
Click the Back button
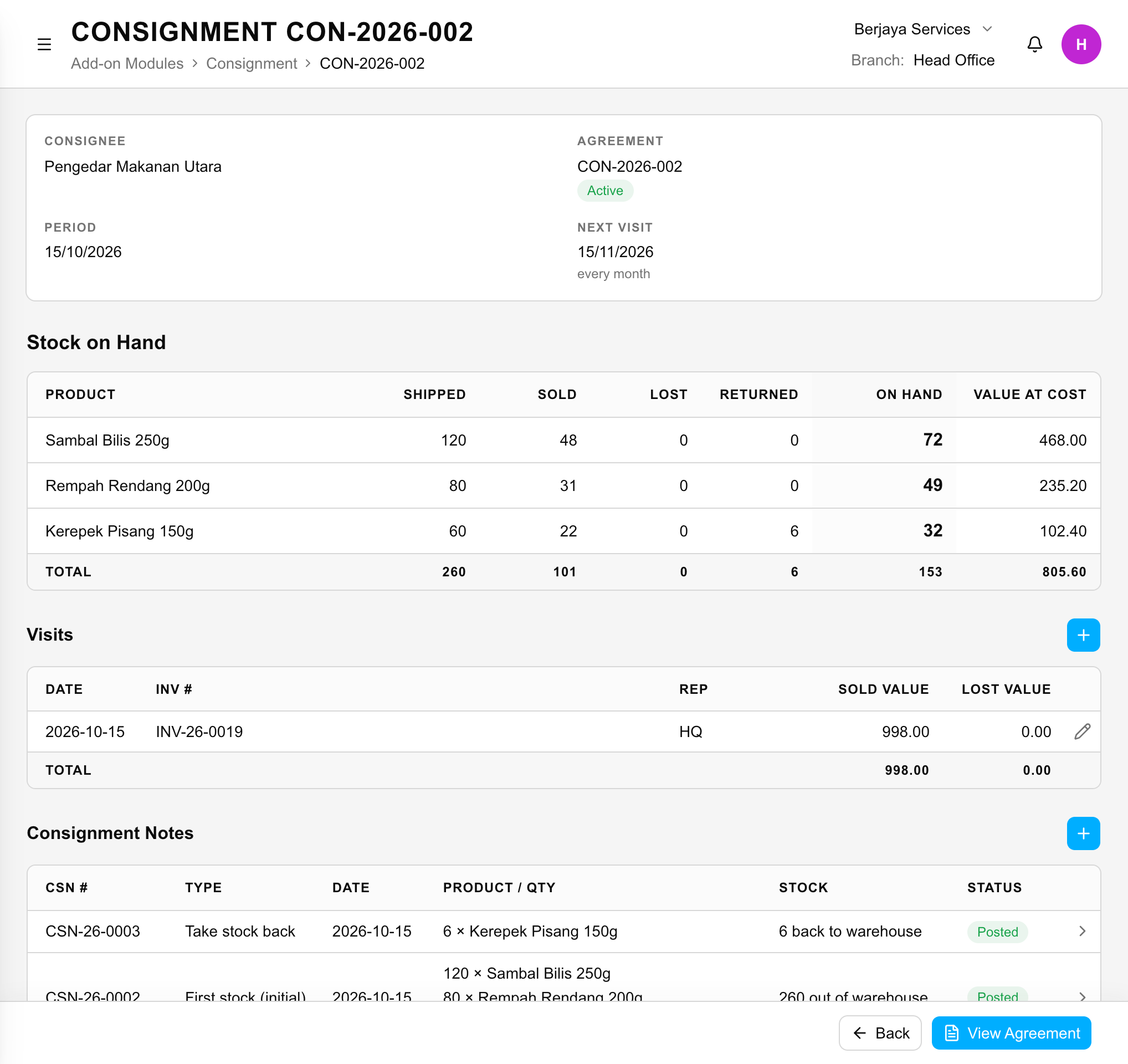[x=880, y=1033]
